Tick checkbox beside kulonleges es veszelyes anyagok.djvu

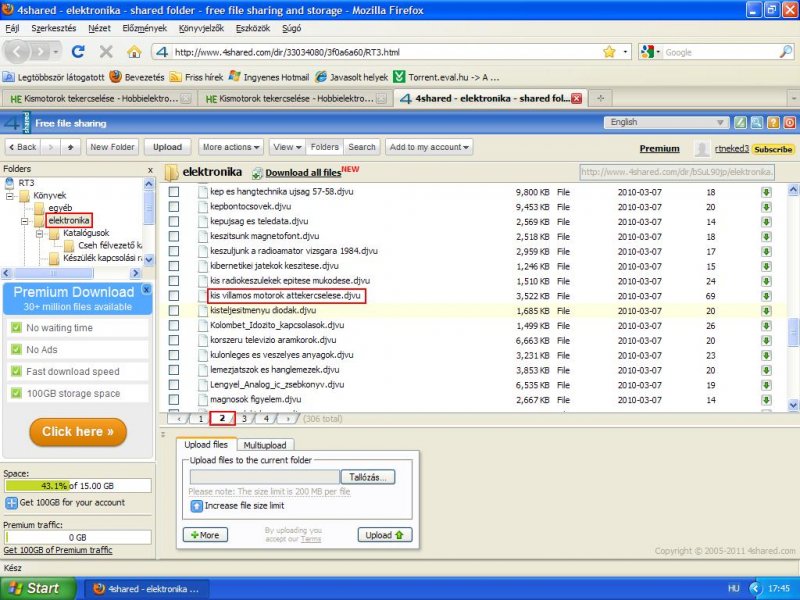coord(174,355)
